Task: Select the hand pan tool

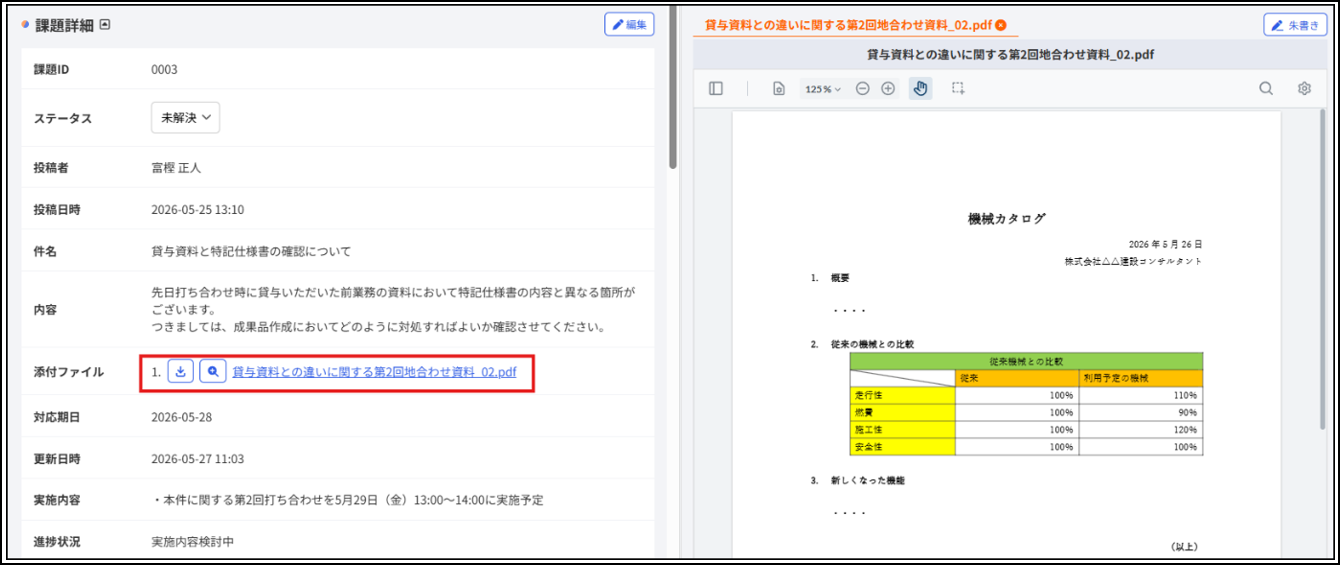Action: 921,88
